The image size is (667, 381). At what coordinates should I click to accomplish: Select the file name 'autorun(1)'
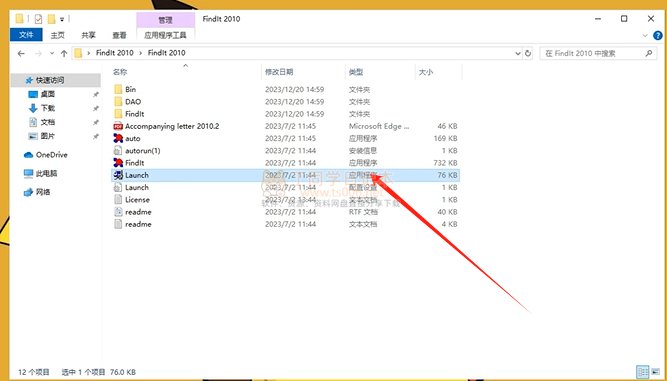(x=143, y=151)
